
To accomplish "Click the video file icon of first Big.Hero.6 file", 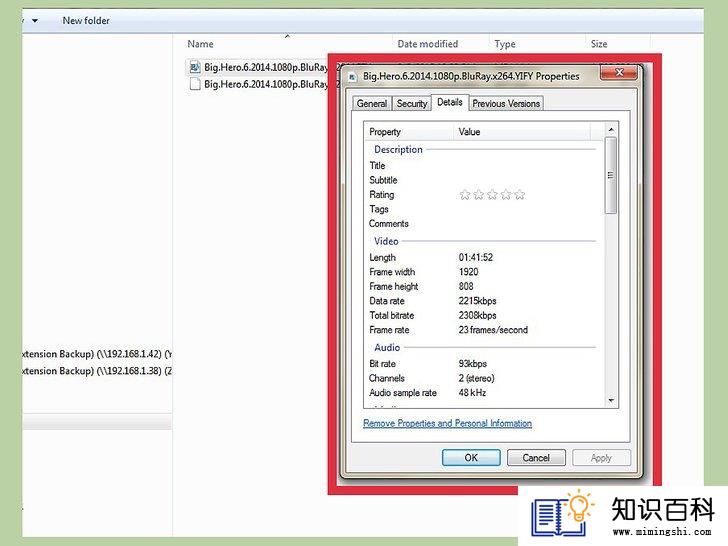I will click(195, 67).
